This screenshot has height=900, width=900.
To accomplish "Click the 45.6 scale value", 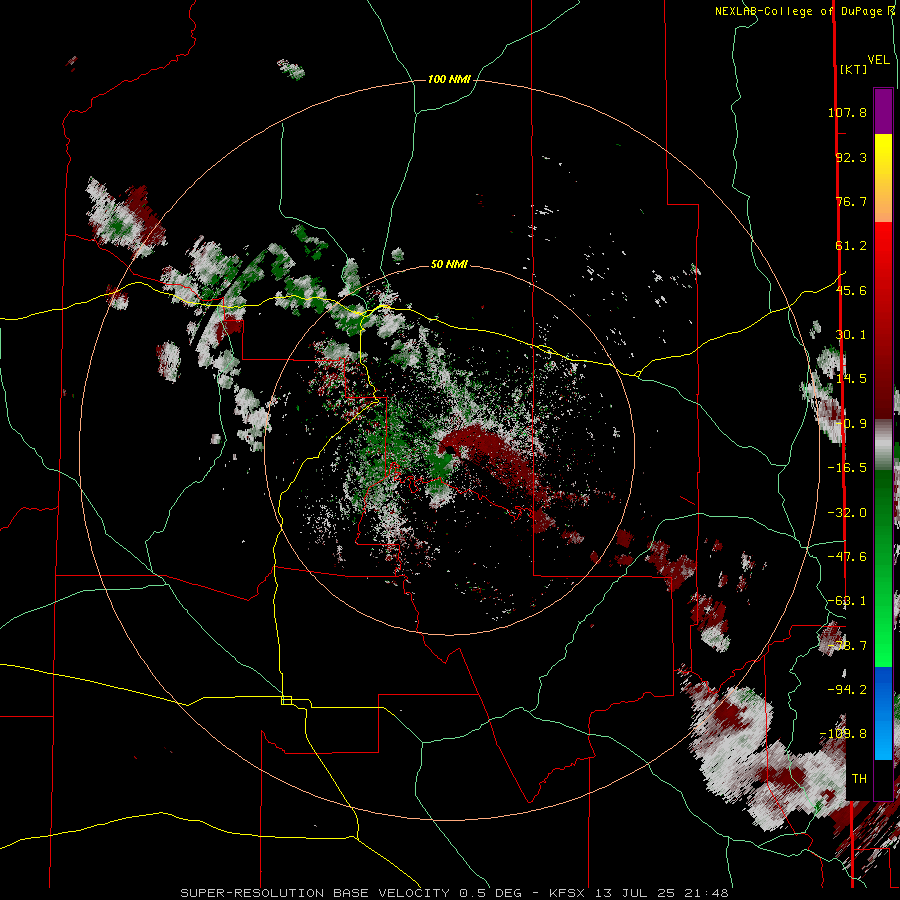I will click(851, 290).
